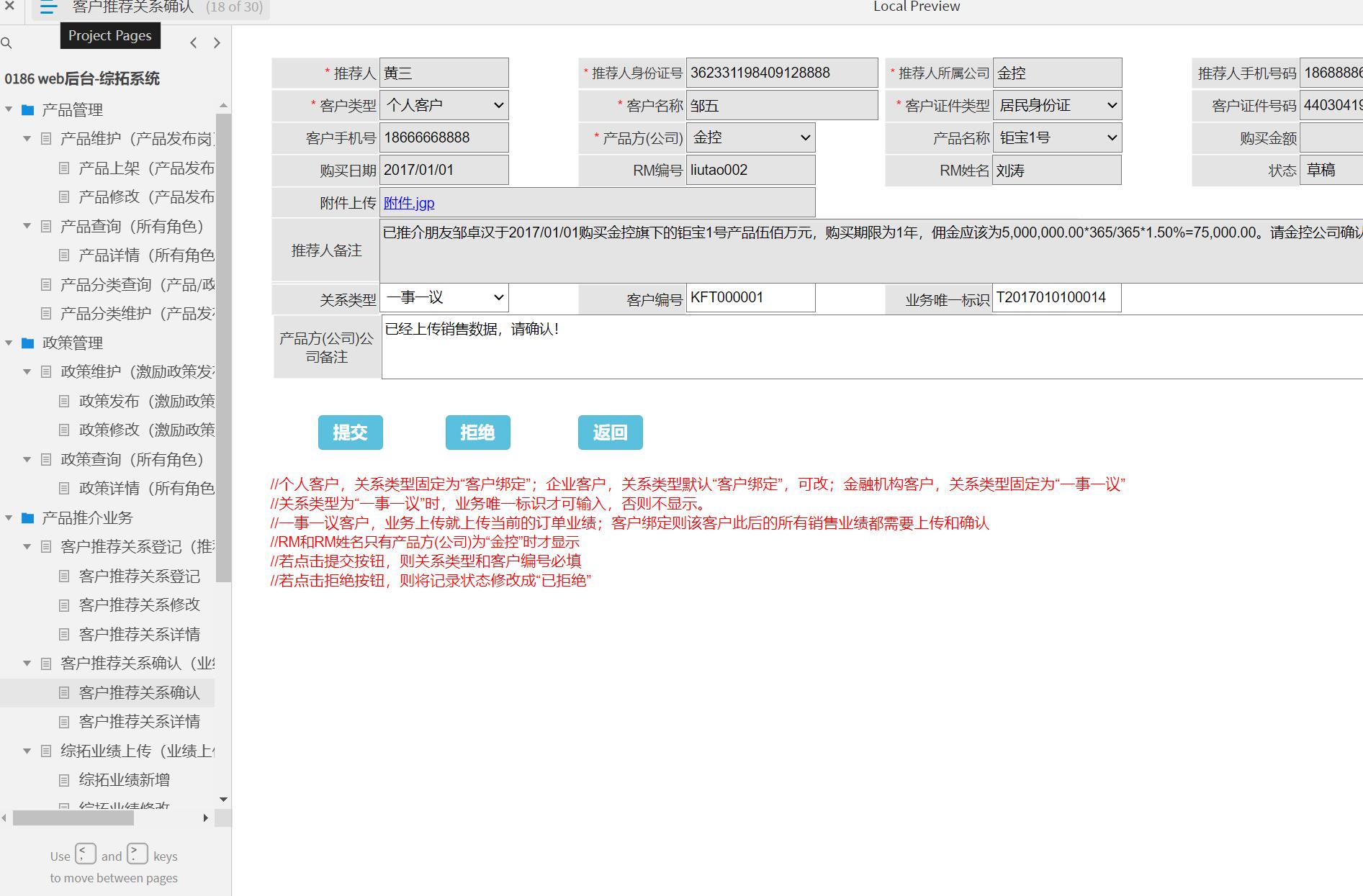1363x896 pixels.
Task: Collapse the 产品维护 tree node
Action: (27, 139)
